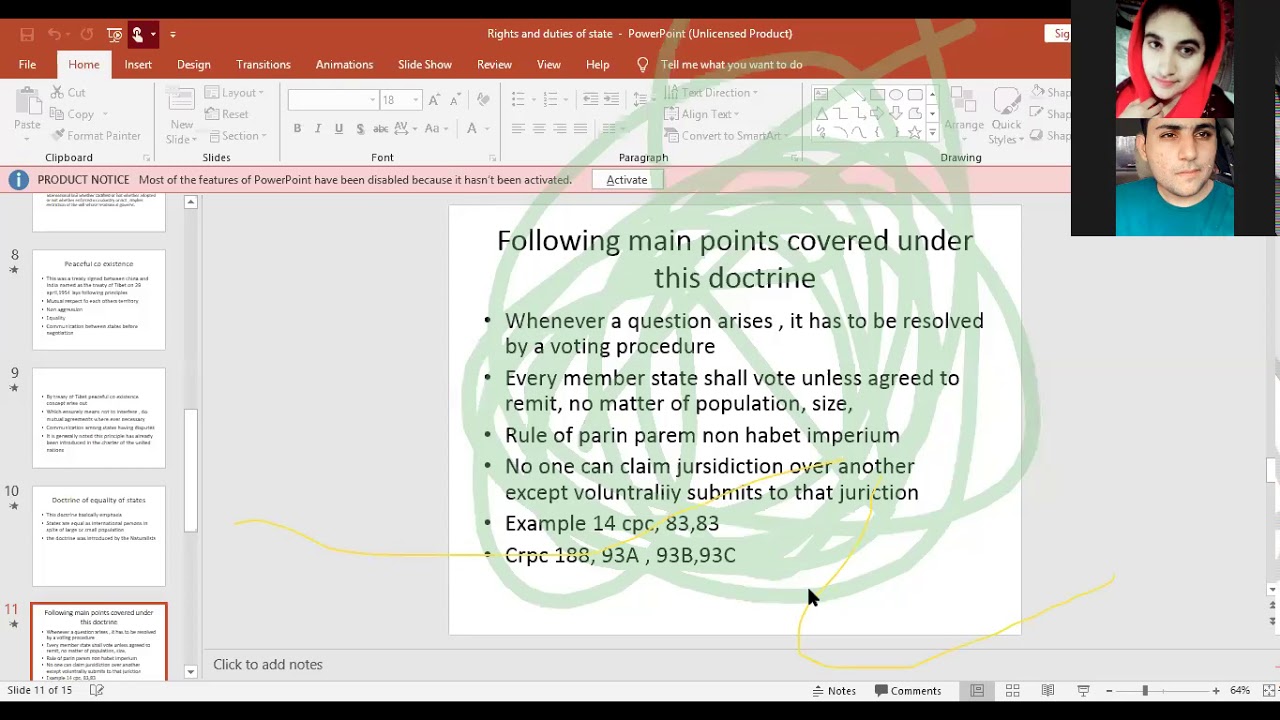Open the Slide Show tab
The width and height of the screenshot is (1280, 720).
click(425, 64)
